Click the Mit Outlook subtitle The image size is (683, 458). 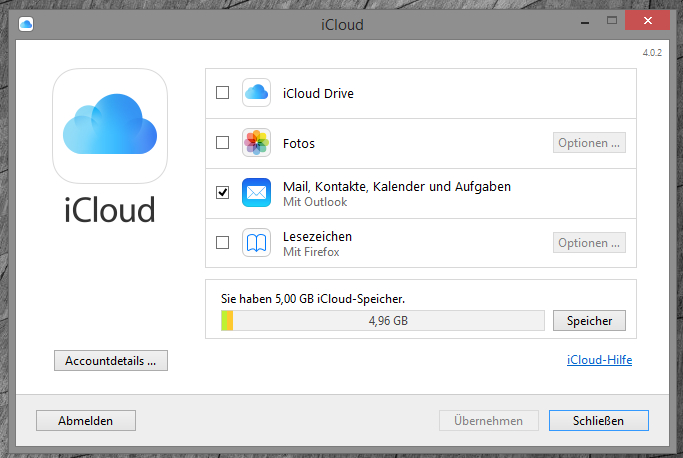(x=315, y=202)
